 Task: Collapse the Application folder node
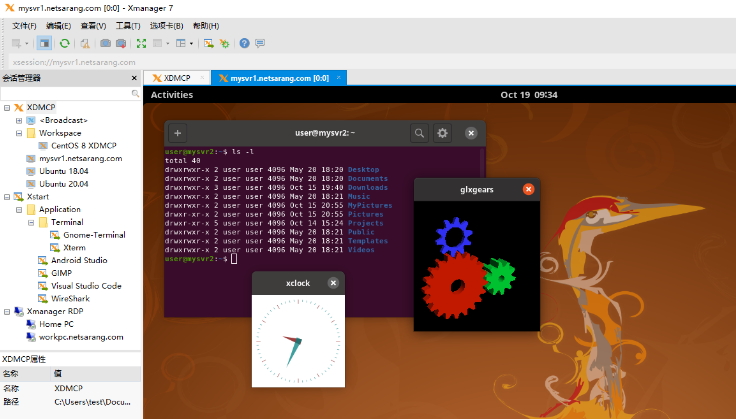(19, 210)
